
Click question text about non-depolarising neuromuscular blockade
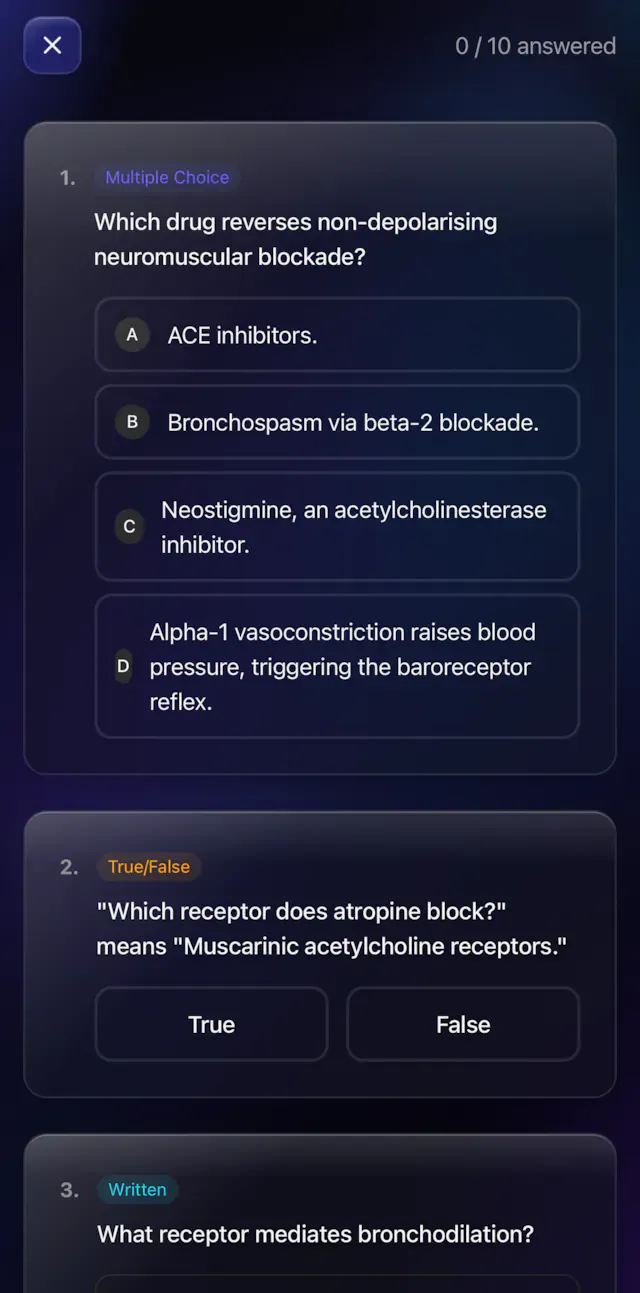click(x=295, y=239)
